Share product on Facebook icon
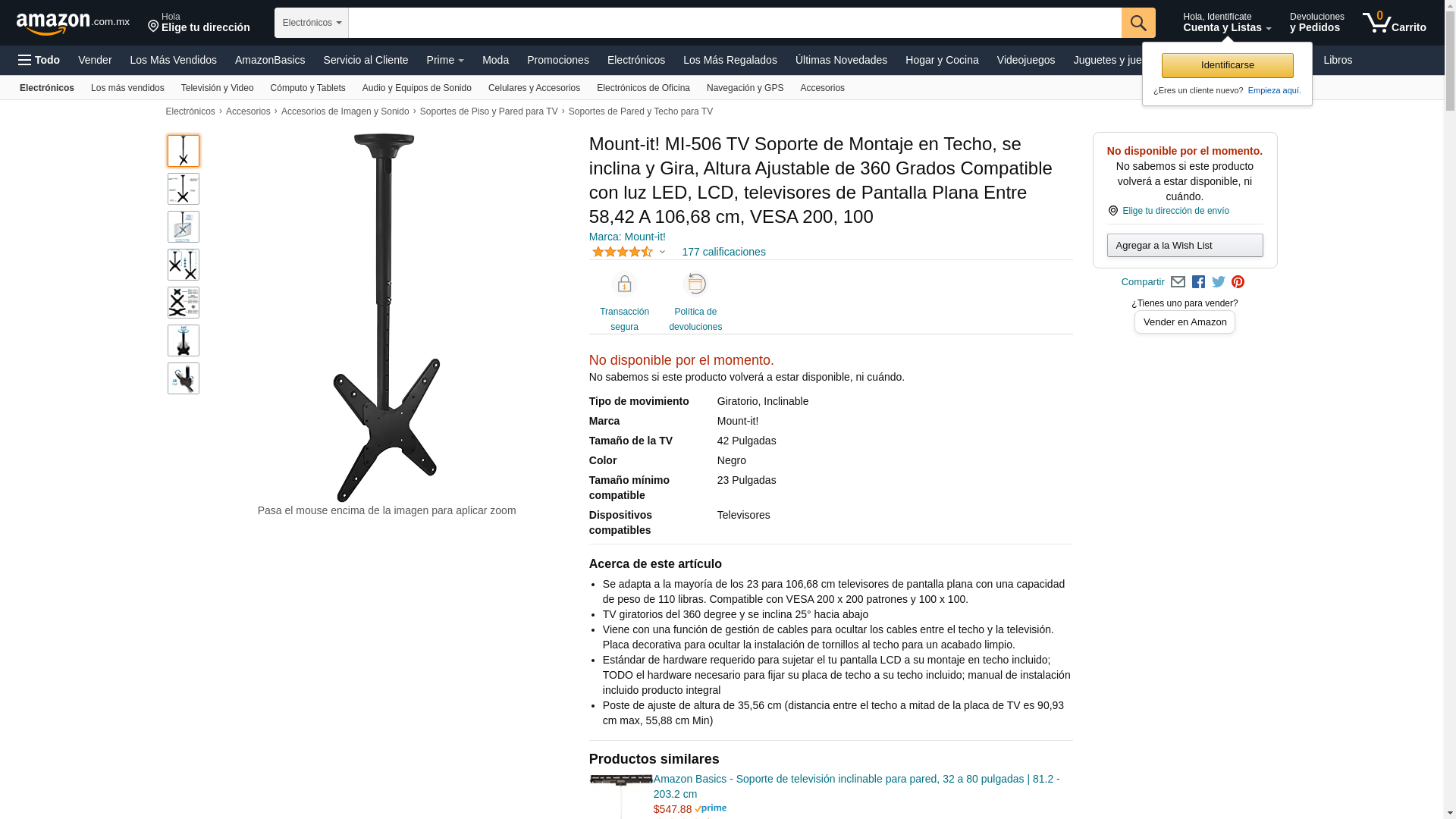The width and height of the screenshot is (1456, 819). pos(1198,282)
